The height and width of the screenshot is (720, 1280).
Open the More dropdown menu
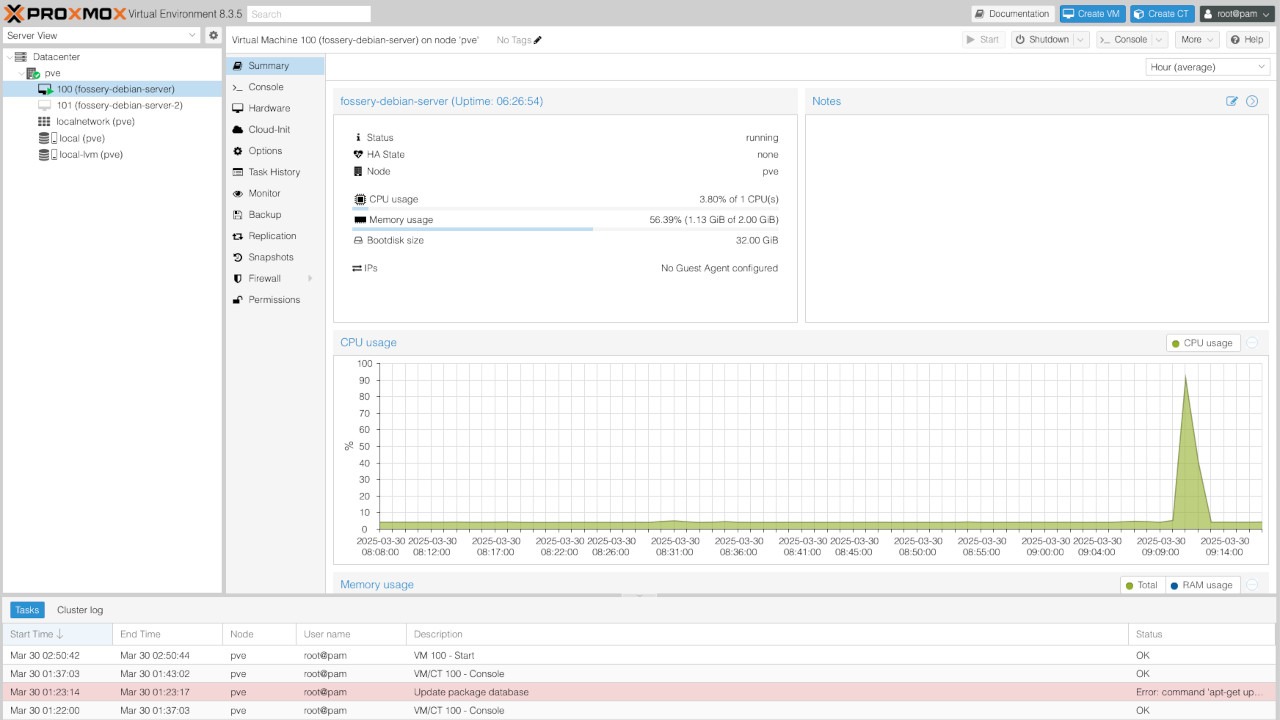tap(1196, 40)
